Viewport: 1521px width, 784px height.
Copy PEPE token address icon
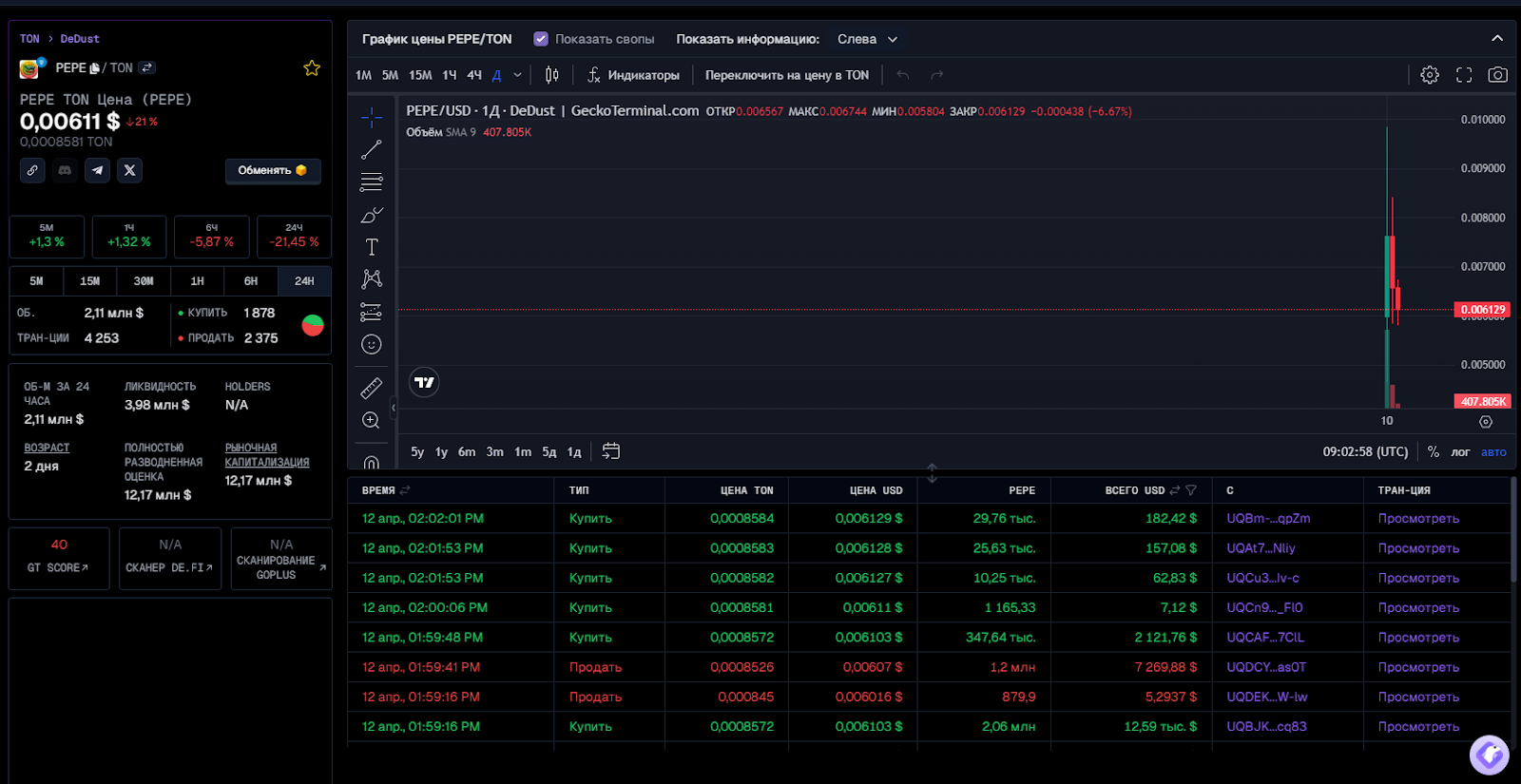[95, 68]
